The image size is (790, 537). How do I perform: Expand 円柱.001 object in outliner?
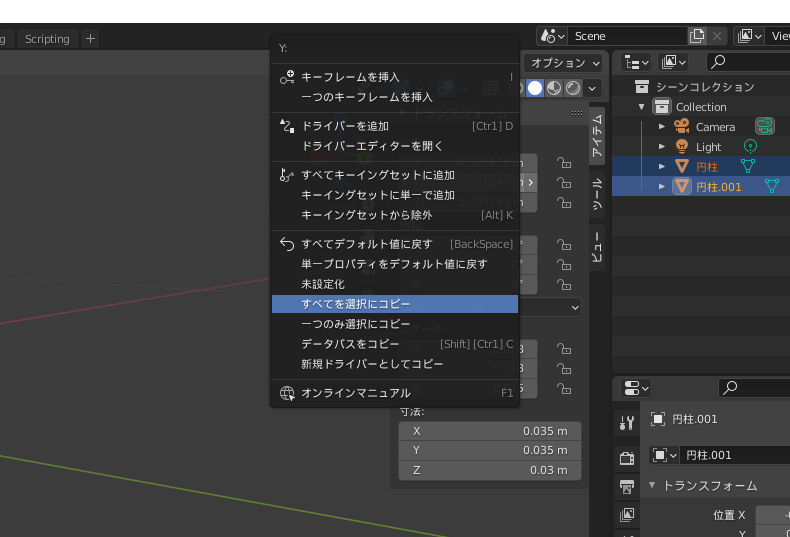(662, 186)
